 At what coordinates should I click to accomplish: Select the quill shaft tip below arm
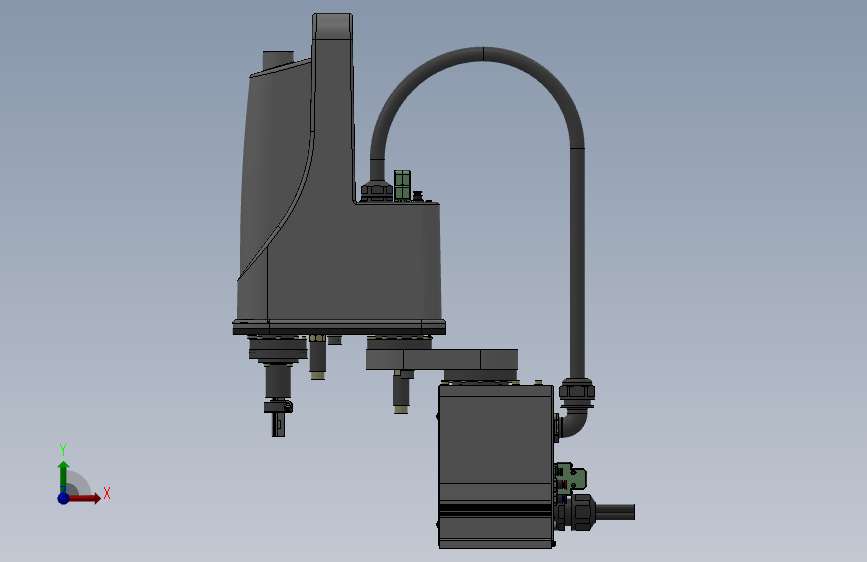click(x=278, y=425)
